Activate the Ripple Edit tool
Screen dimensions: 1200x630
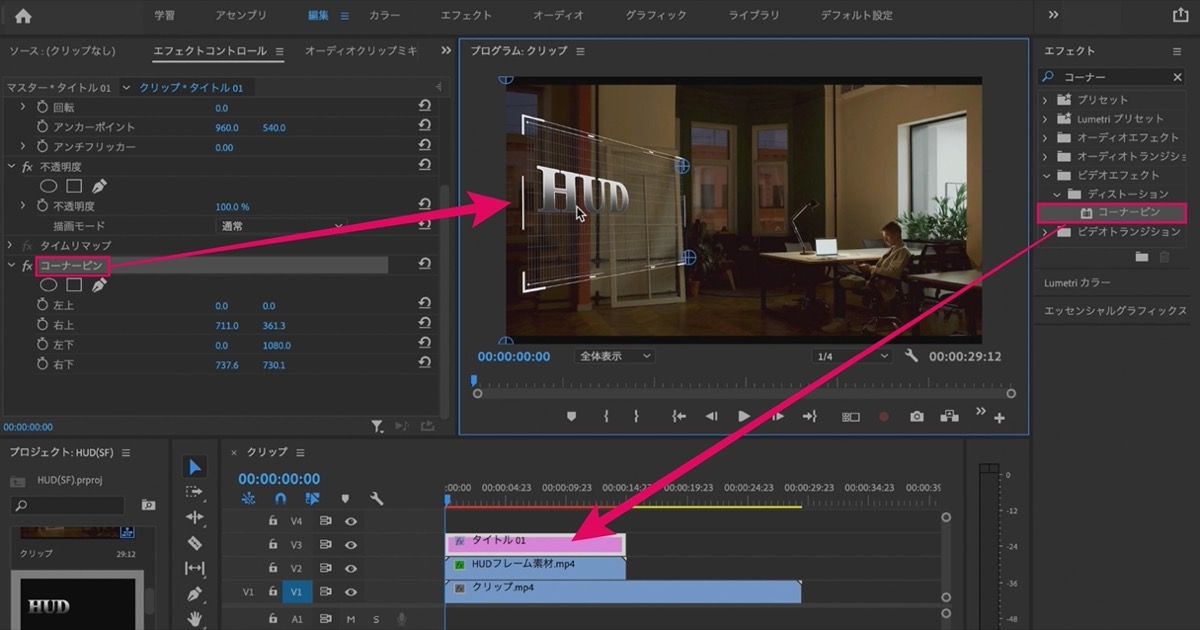click(195, 517)
